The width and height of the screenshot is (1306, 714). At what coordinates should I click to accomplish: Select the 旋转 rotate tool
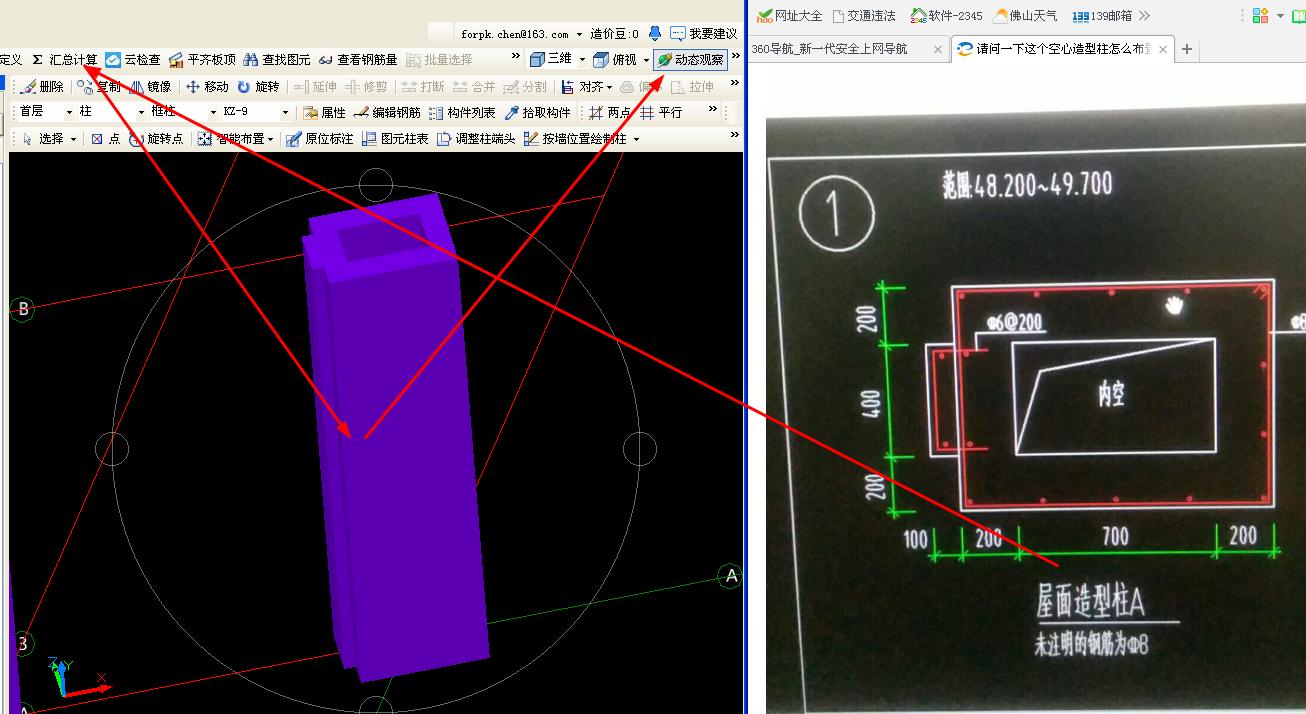(x=258, y=87)
